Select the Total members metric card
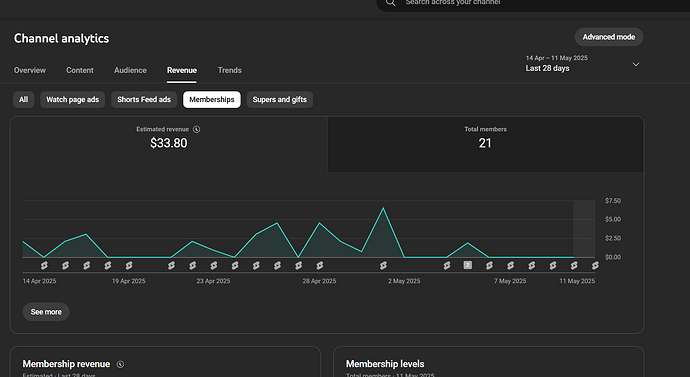The height and width of the screenshot is (377, 690). pyautogui.click(x=485, y=144)
